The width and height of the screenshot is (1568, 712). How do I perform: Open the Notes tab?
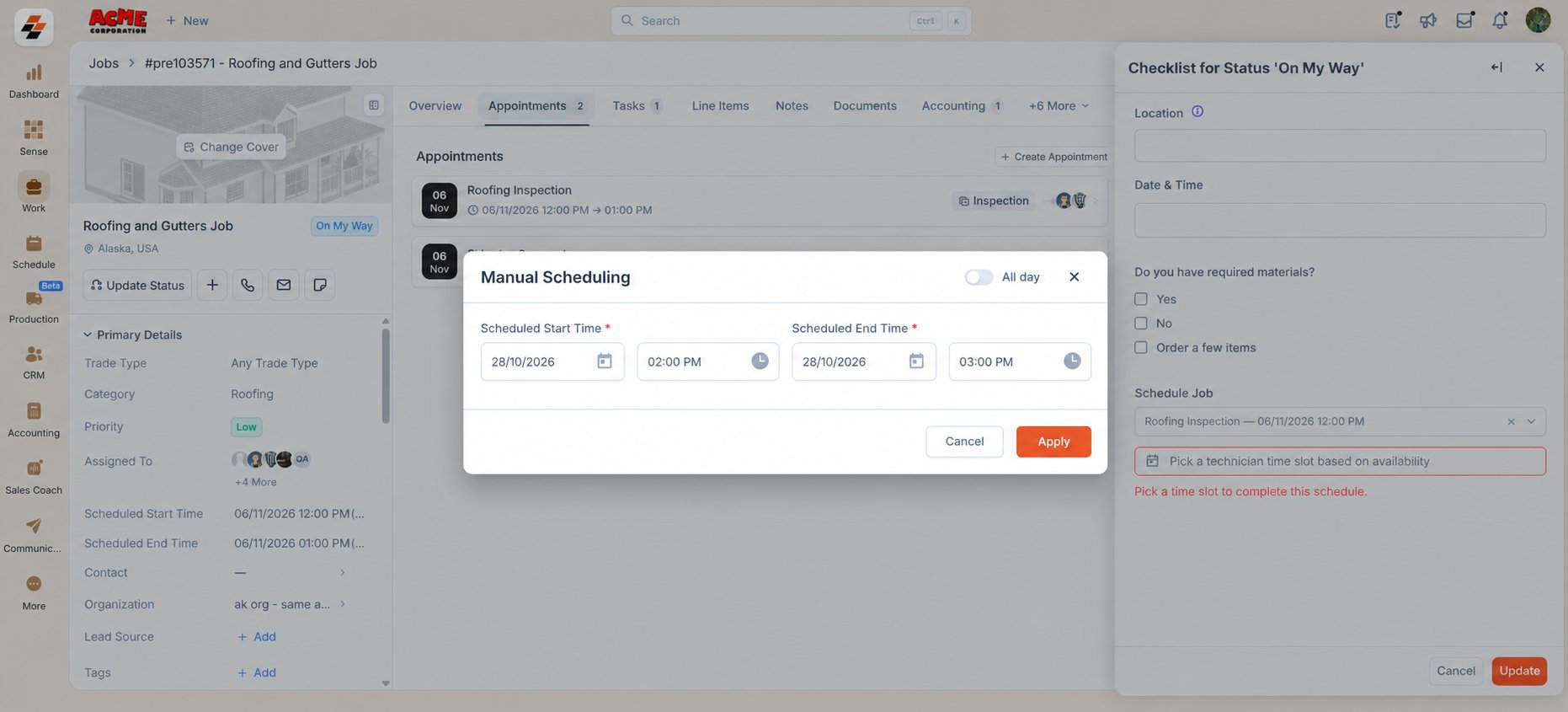click(792, 105)
